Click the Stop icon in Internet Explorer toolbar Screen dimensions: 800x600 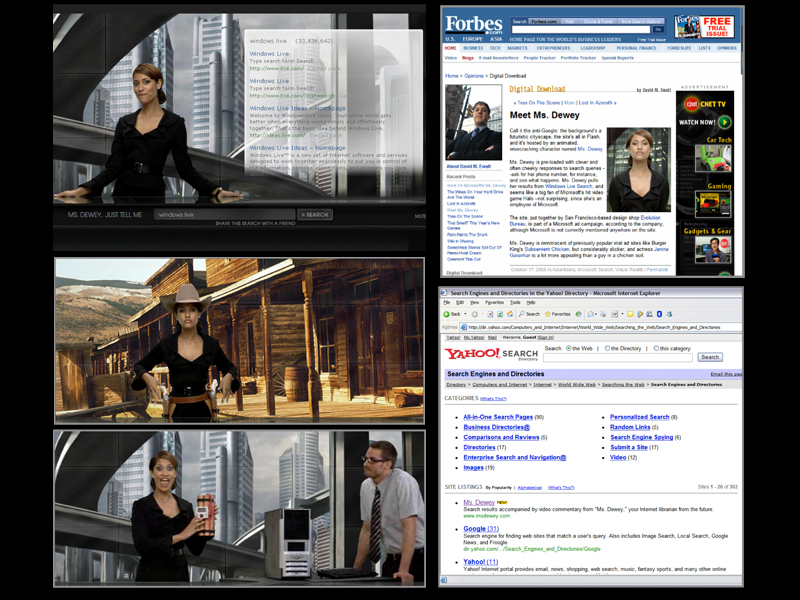pyautogui.click(x=490, y=314)
